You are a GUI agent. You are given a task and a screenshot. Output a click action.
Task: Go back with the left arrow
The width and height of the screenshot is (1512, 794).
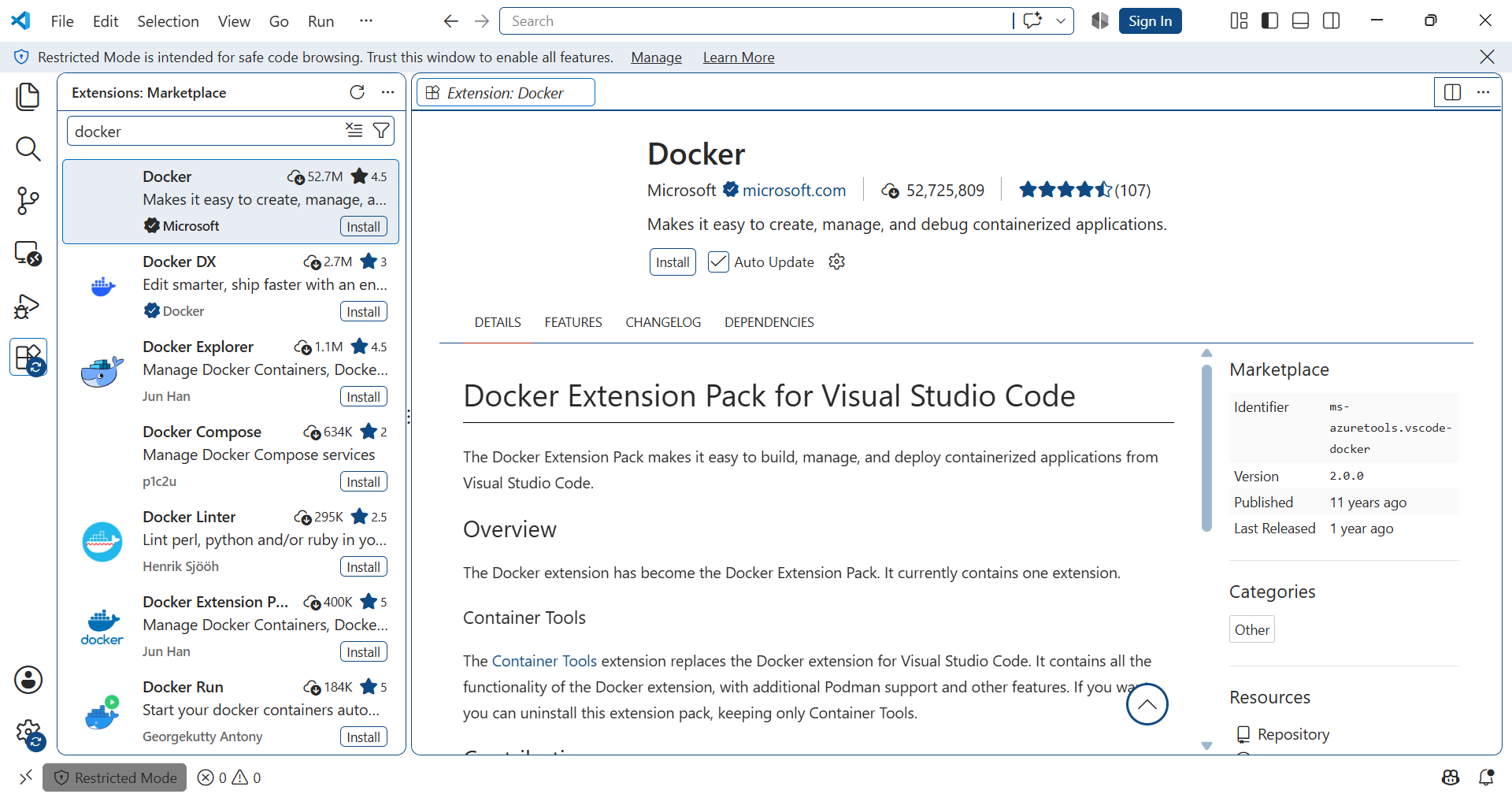tap(450, 21)
